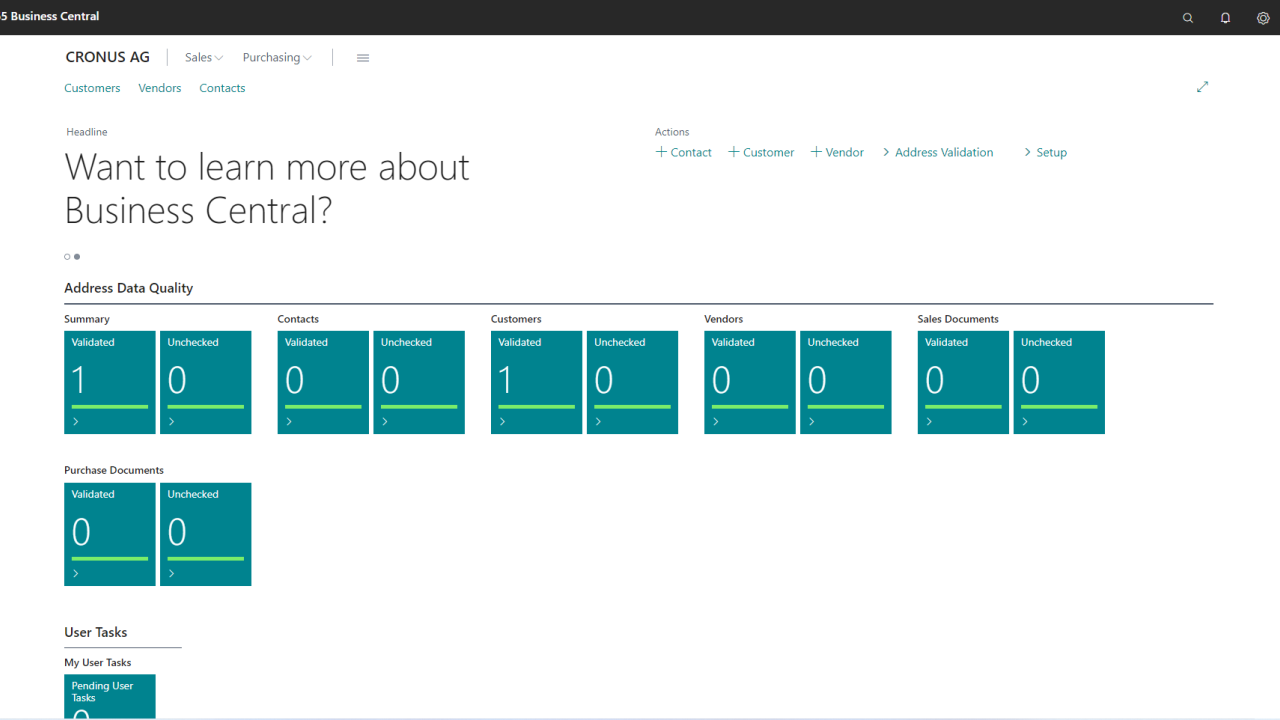
Task: Click the Sales Documents group label
Action: (x=958, y=319)
